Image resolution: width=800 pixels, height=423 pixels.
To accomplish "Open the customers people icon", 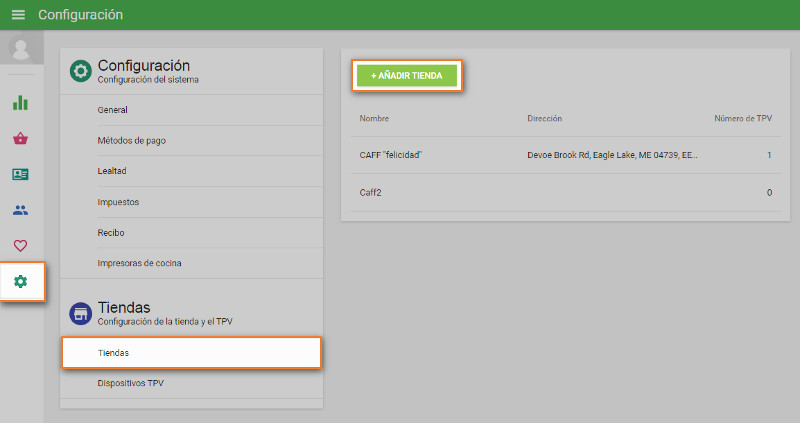I will (x=20, y=210).
